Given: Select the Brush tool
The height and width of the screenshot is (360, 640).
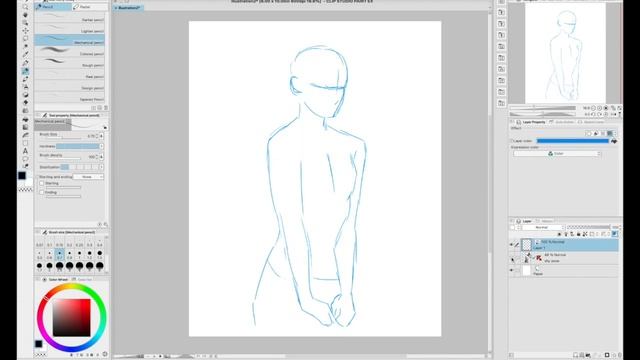Looking at the screenshot, I should point(25,79).
